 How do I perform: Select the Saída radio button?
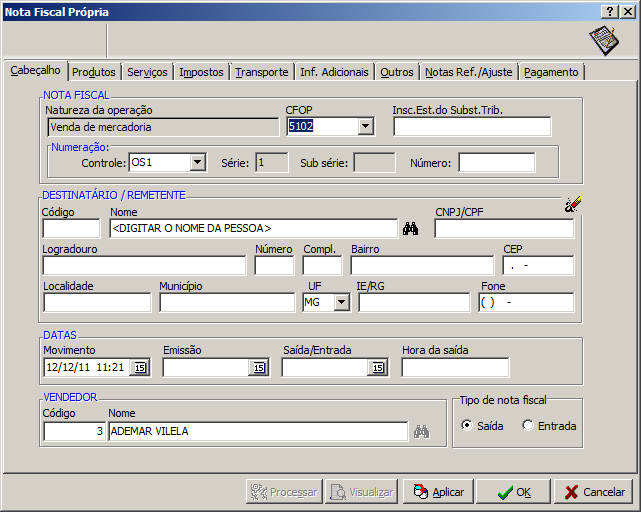pos(467,425)
